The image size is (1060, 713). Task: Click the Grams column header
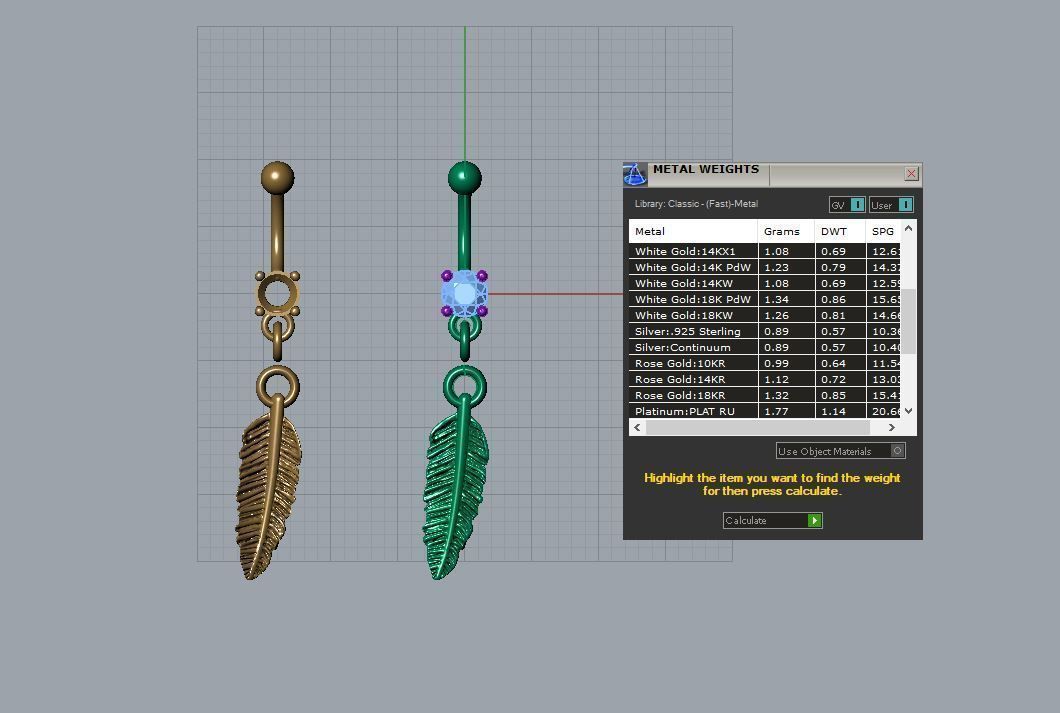pyautogui.click(x=786, y=231)
